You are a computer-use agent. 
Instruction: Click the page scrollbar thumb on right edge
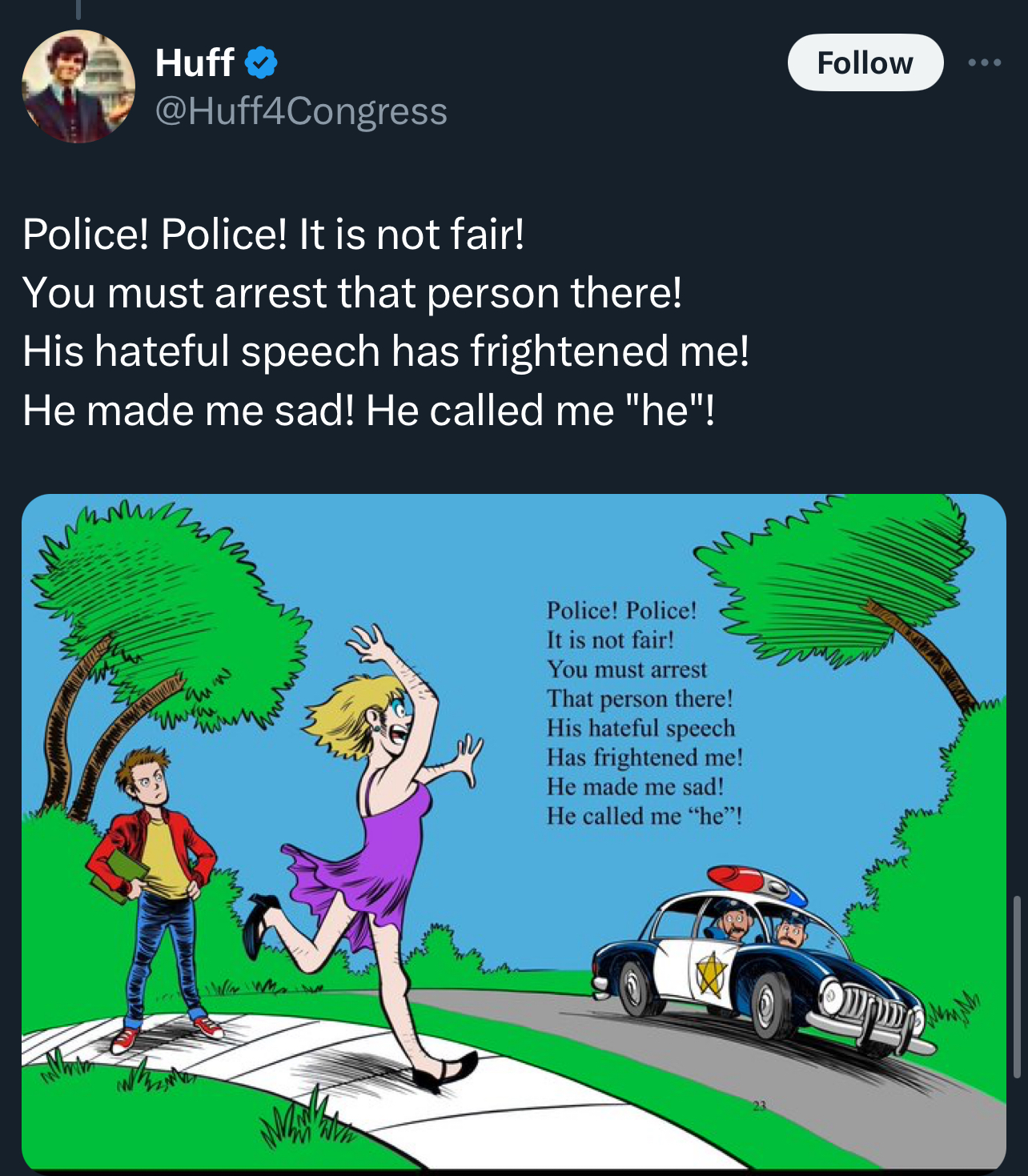tap(1018, 986)
